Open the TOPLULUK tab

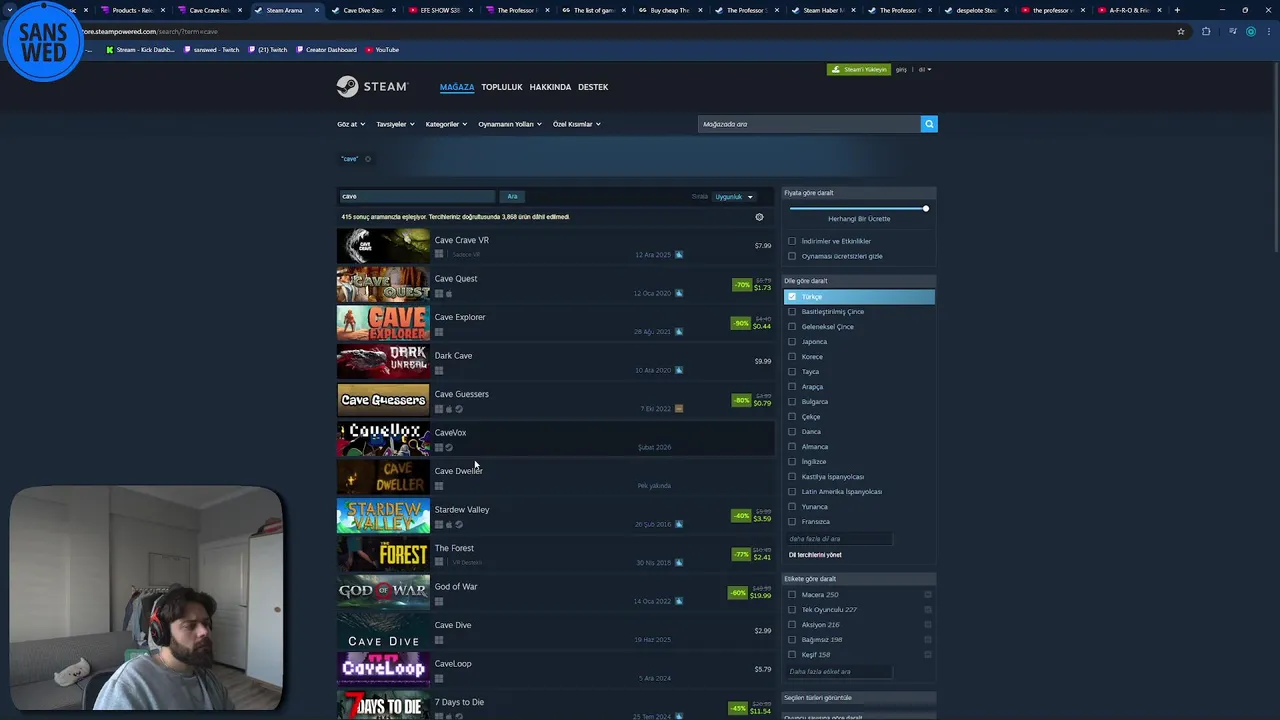coord(502,87)
